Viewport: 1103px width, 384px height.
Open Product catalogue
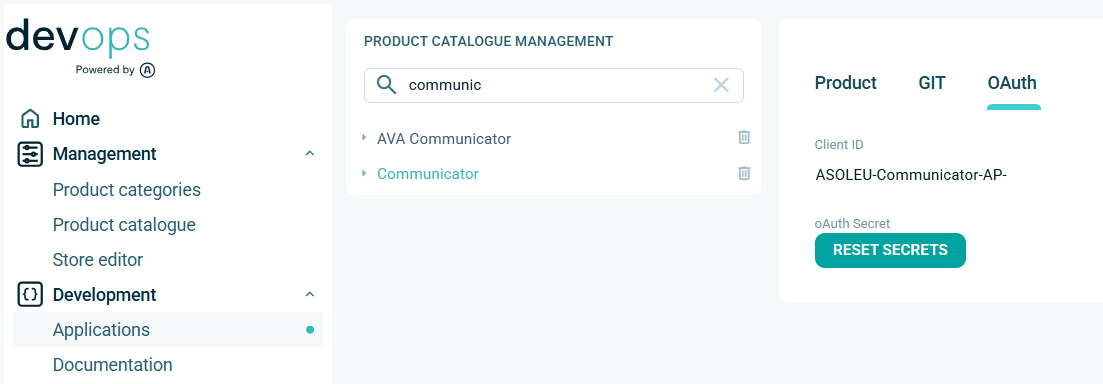[x=124, y=225]
